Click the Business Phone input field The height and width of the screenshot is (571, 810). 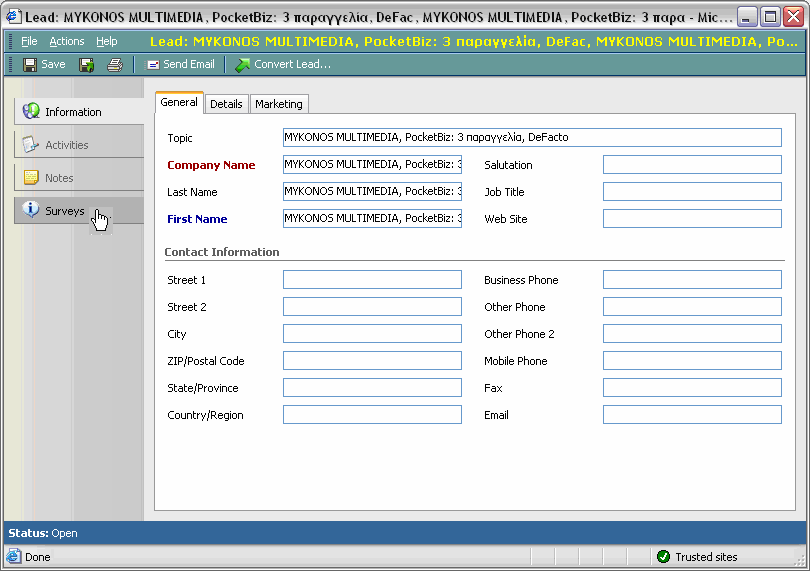(692, 280)
